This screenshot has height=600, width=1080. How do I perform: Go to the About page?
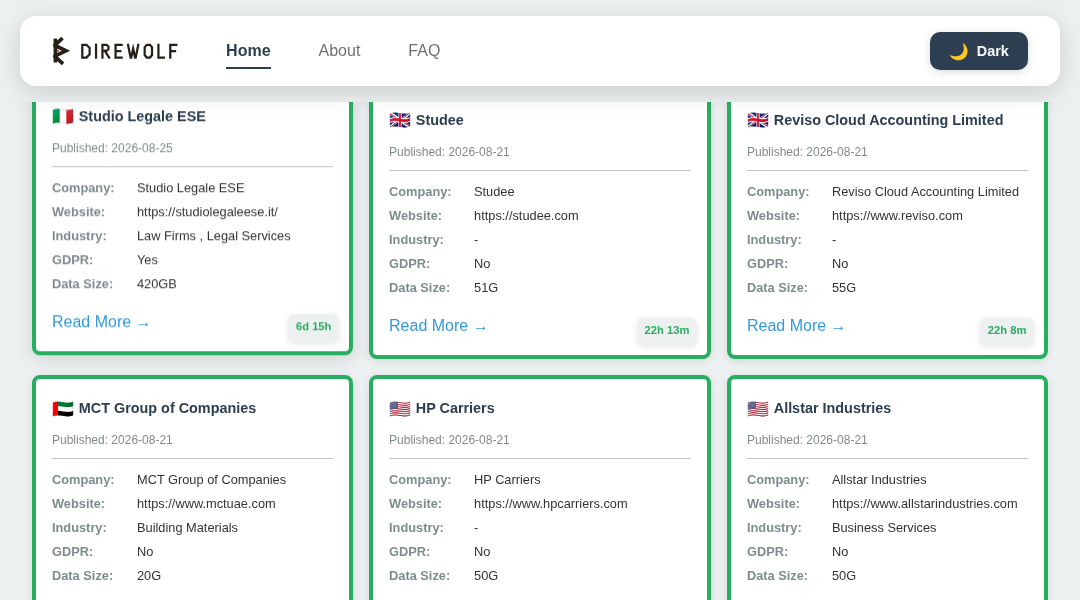point(339,51)
